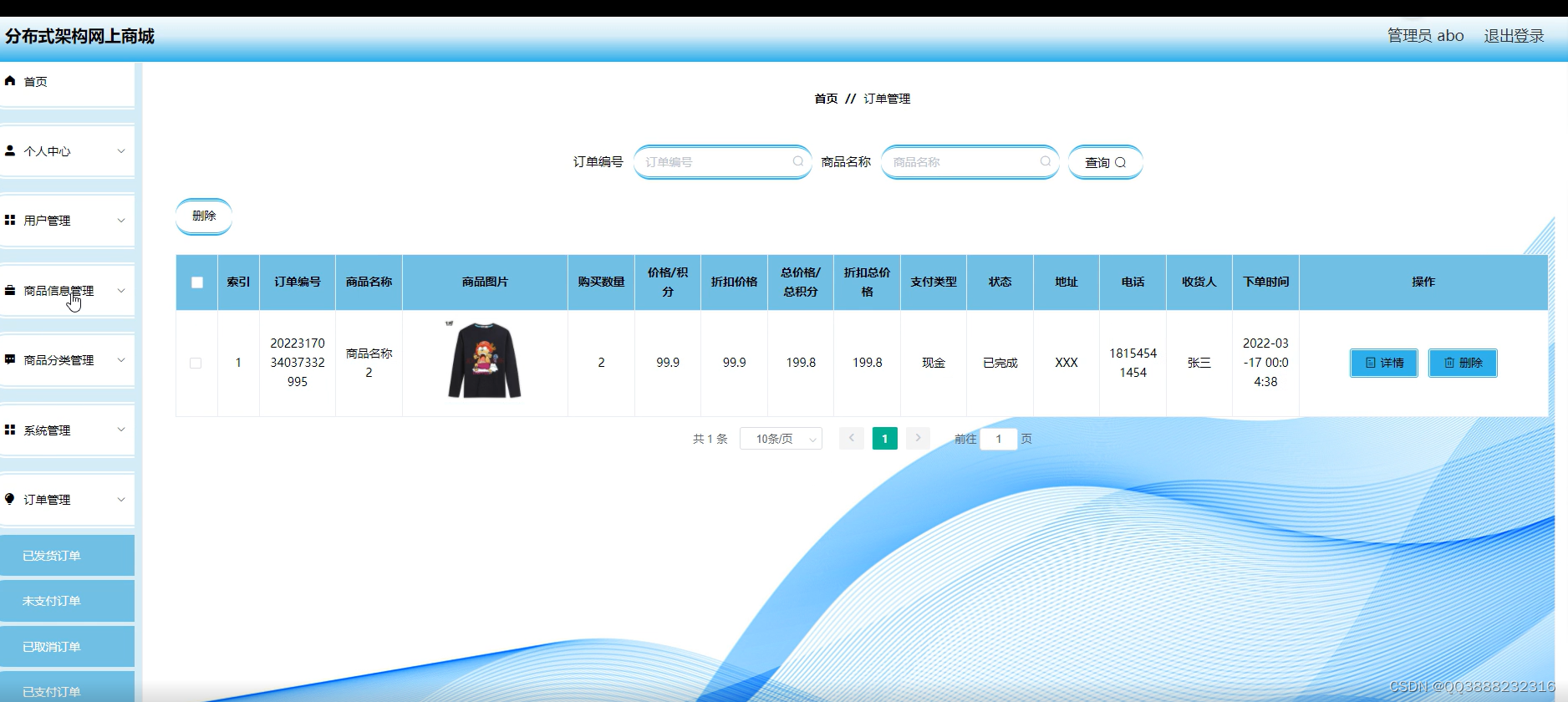Image resolution: width=1568 pixels, height=702 pixels.
Task: Click the batch 删除 button above table
Action: (204, 216)
